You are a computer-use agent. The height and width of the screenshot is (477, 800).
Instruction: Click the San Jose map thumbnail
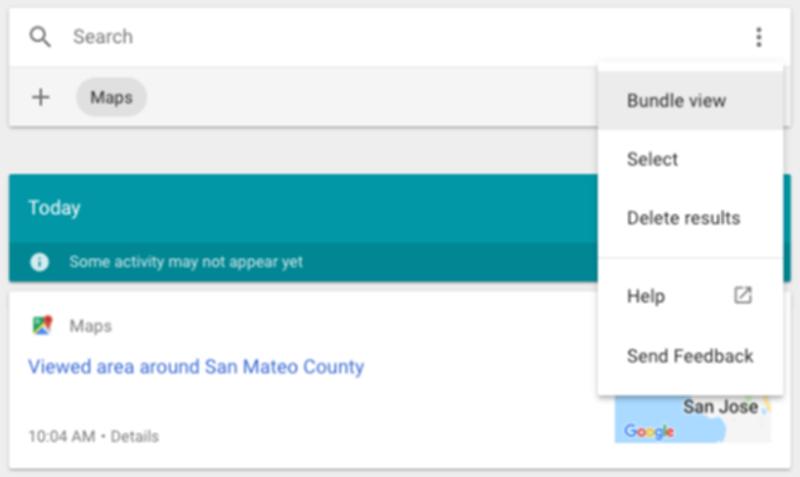[692, 420]
